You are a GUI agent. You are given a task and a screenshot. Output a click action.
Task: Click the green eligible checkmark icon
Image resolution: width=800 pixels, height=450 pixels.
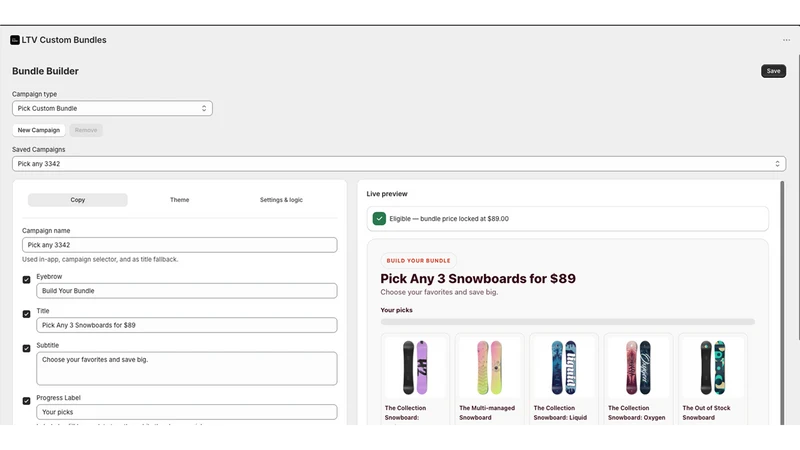(379, 218)
